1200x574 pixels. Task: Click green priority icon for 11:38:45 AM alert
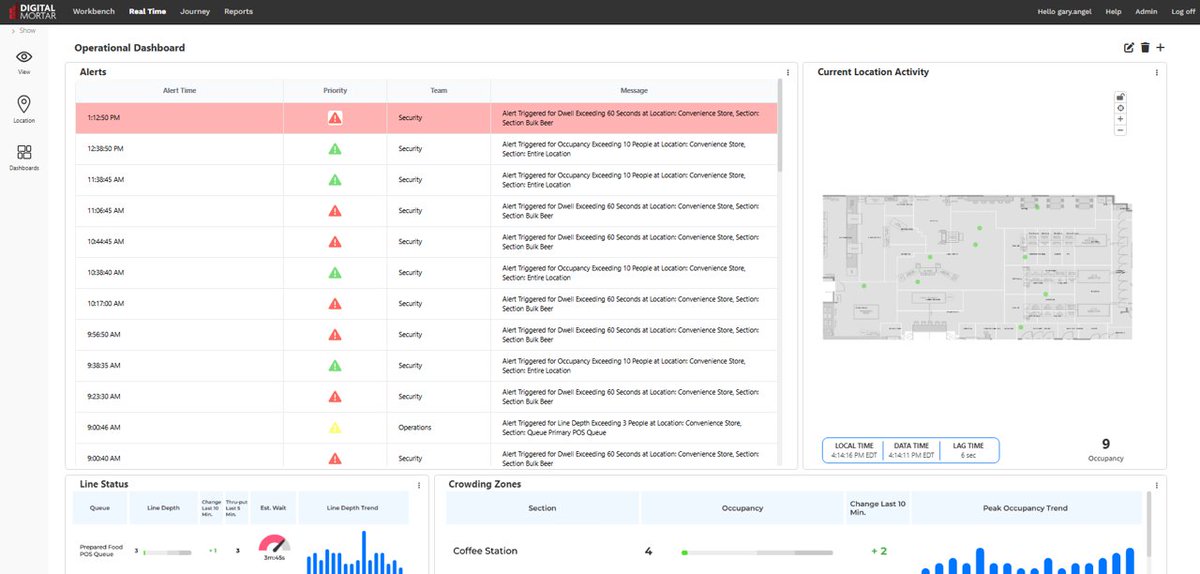(335, 180)
